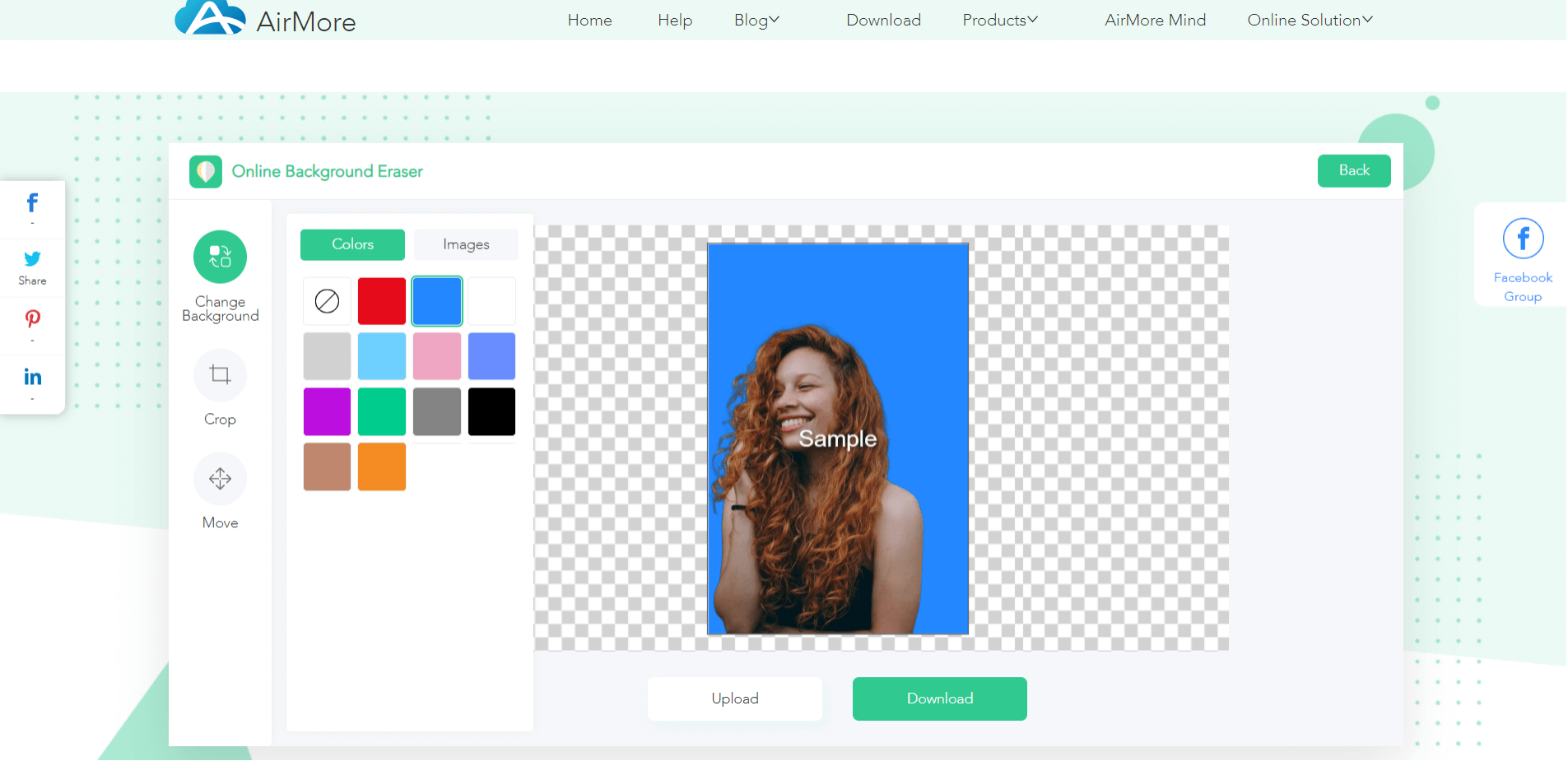The image size is (1568, 761).
Task: Pick the green color swatch
Action: (382, 411)
